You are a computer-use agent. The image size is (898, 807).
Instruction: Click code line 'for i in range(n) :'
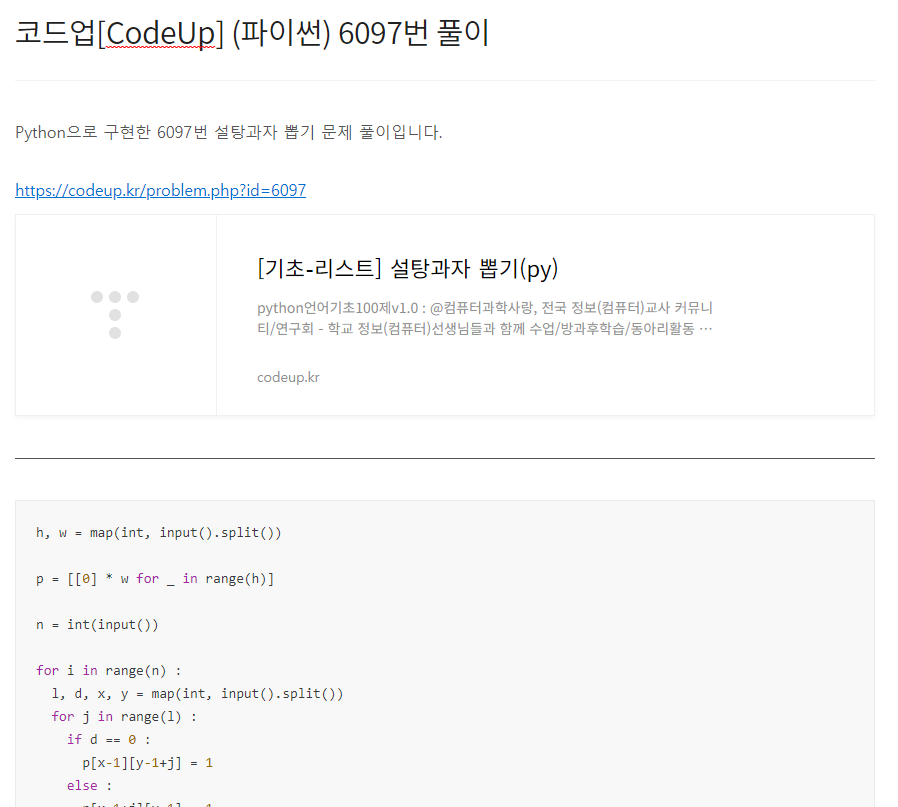point(108,671)
